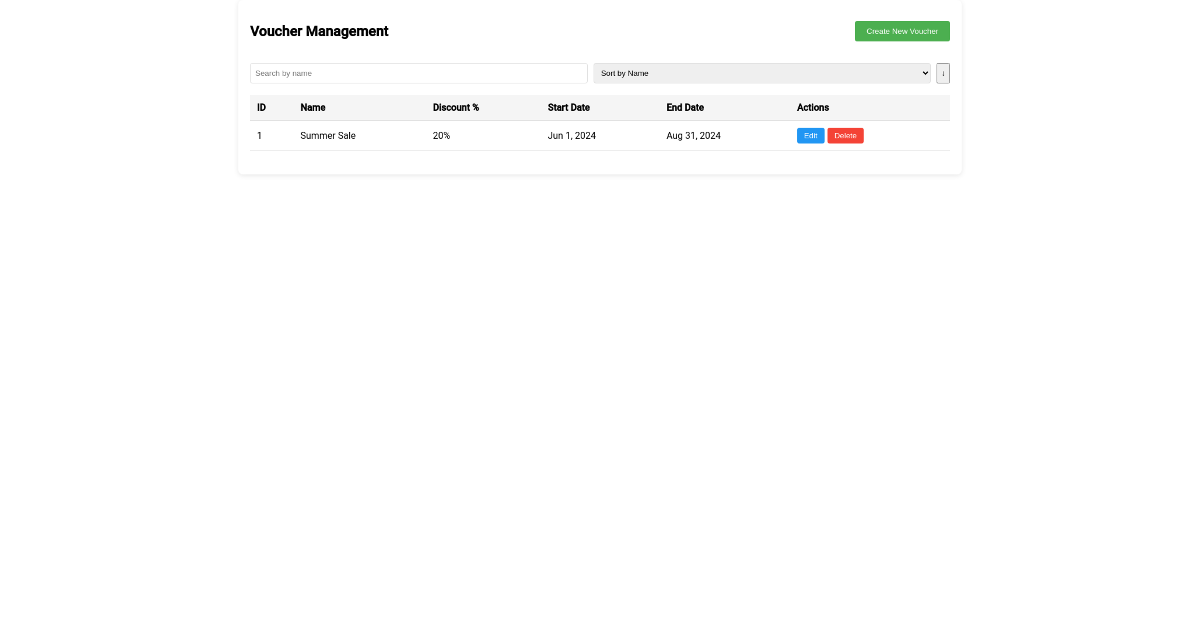Click the voucher discount value 20%
The width and height of the screenshot is (1200, 630).
point(441,135)
